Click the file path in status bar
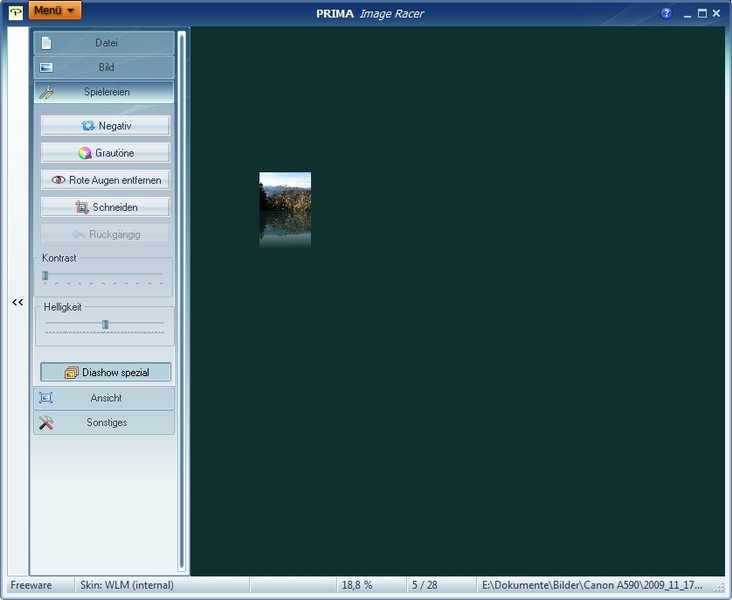The height and width of the screenshot is (600, 732). [592, 585]
